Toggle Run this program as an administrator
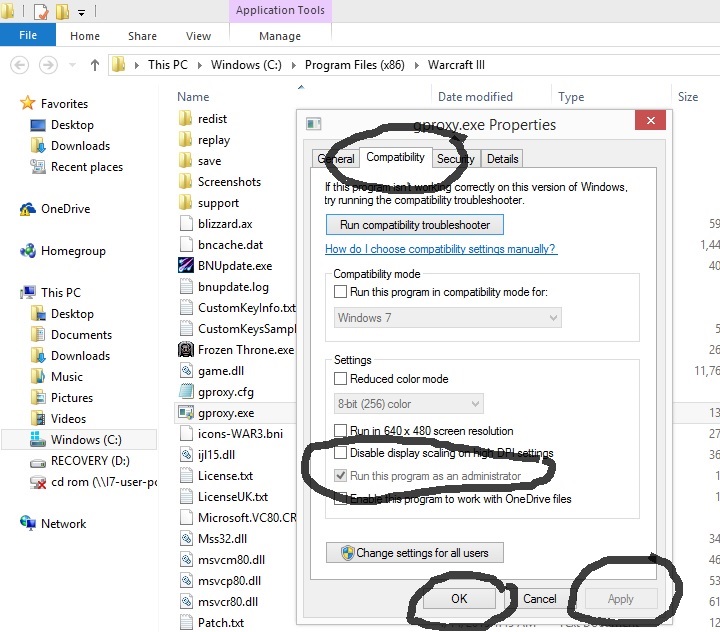 click(x=340, y=475)
